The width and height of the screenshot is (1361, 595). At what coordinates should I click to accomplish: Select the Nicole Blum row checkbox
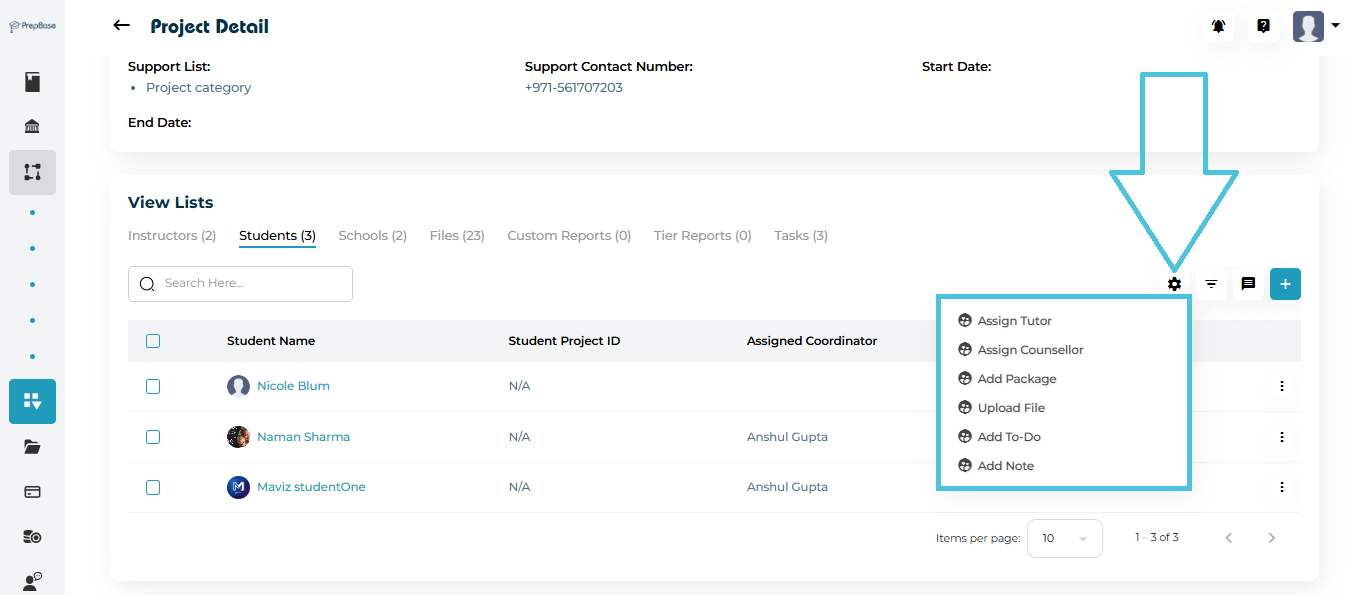click(153, 386)
